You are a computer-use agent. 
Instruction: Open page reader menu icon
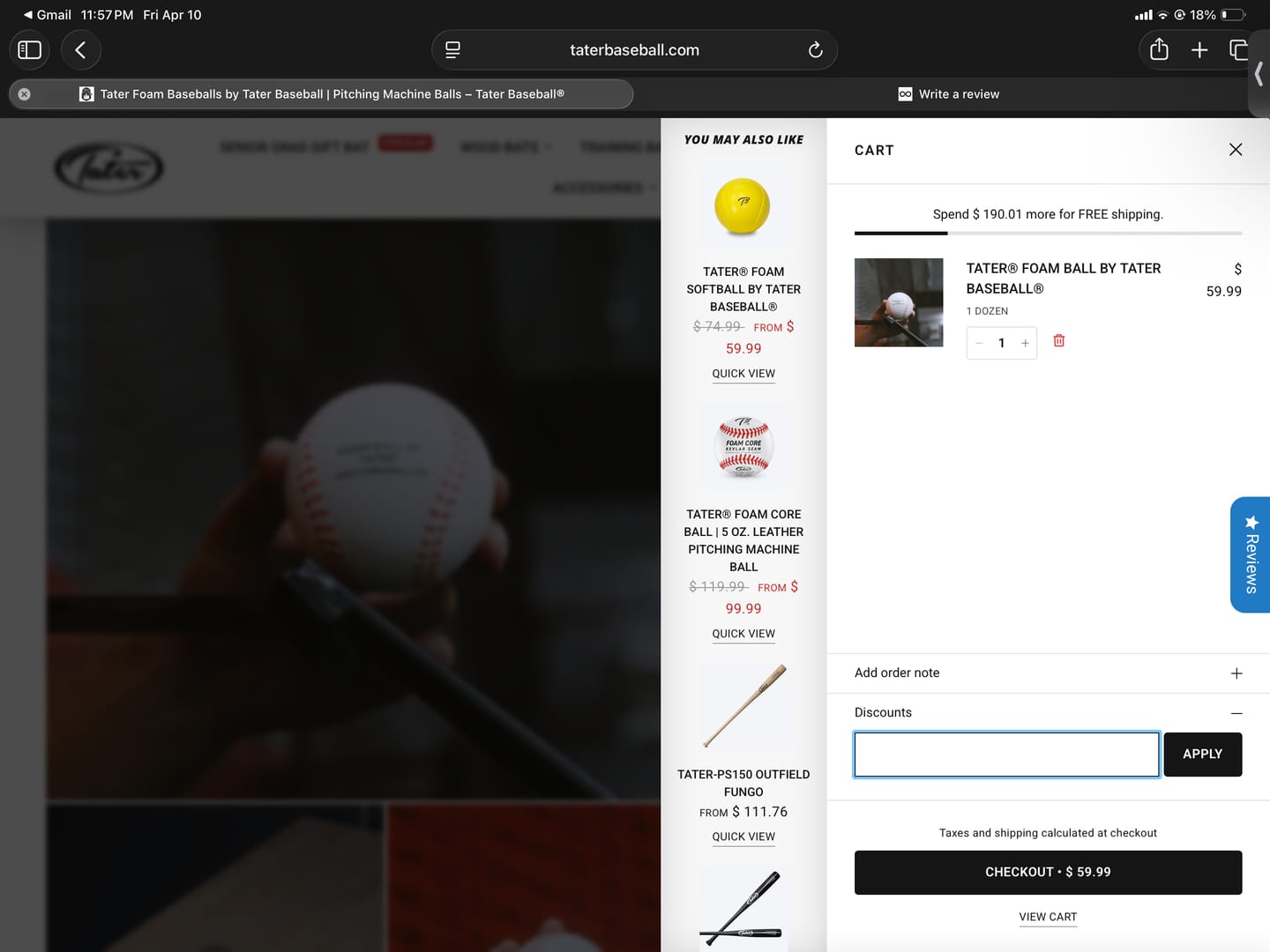point(452,49)
